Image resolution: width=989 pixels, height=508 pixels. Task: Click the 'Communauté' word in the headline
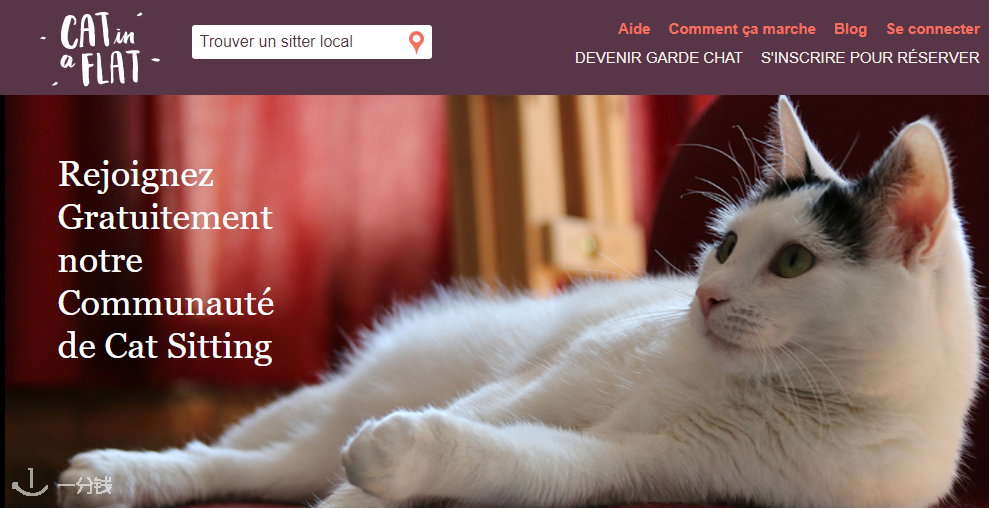click(166, 303)
